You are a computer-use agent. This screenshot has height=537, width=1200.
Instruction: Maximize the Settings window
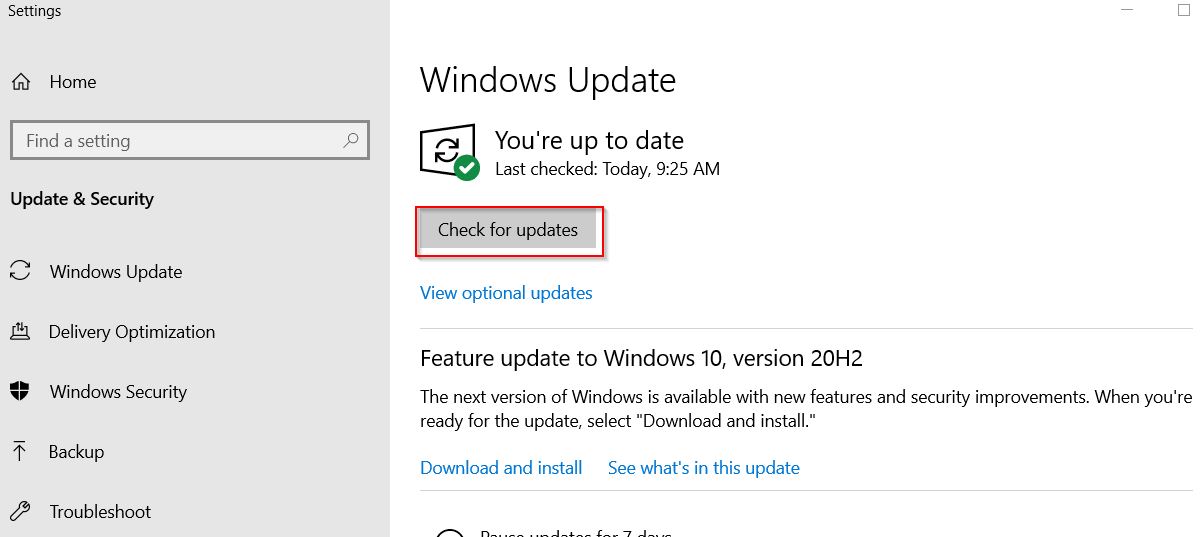tap(1183, 9)
